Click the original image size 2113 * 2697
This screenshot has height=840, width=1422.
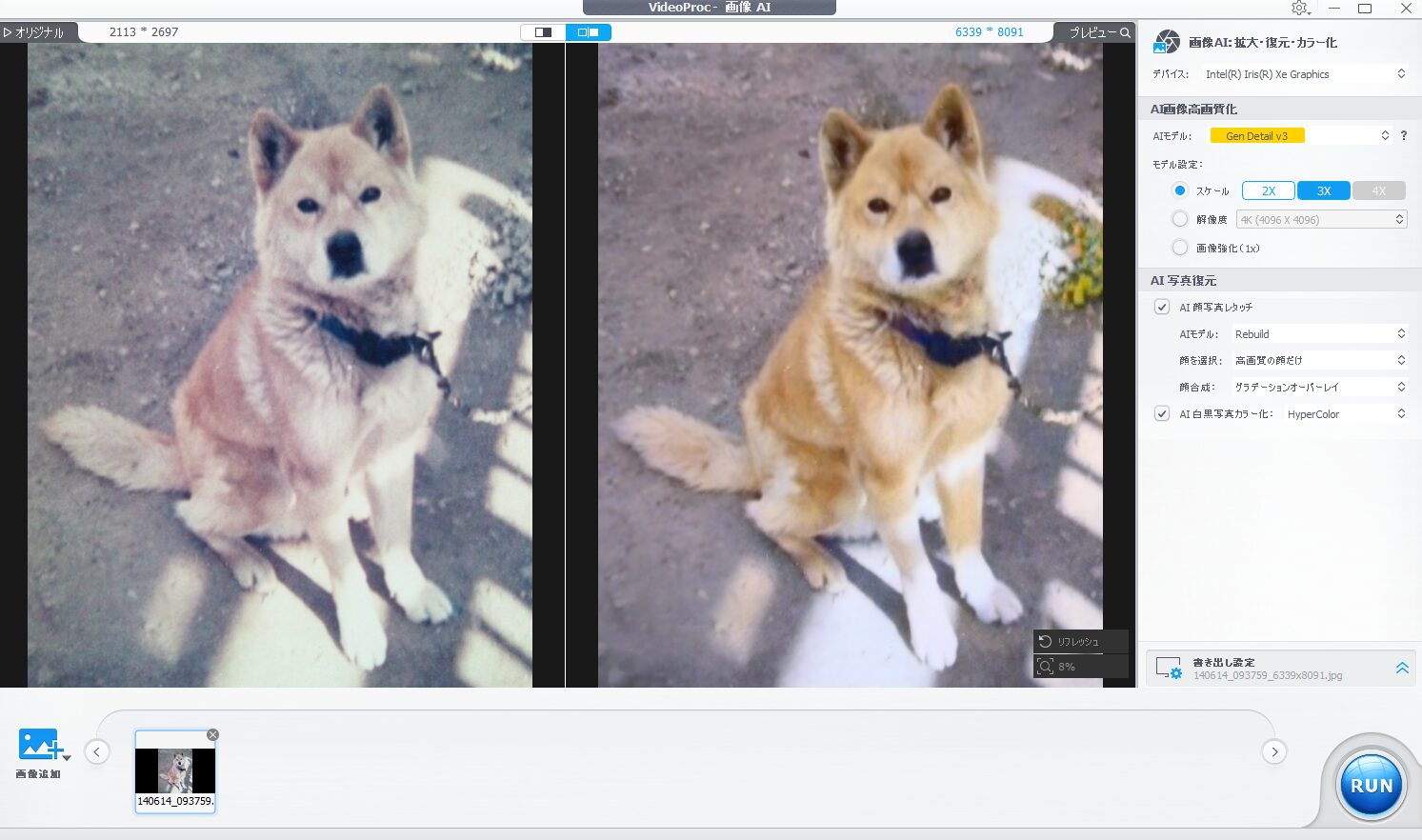(x=144, y=32)
